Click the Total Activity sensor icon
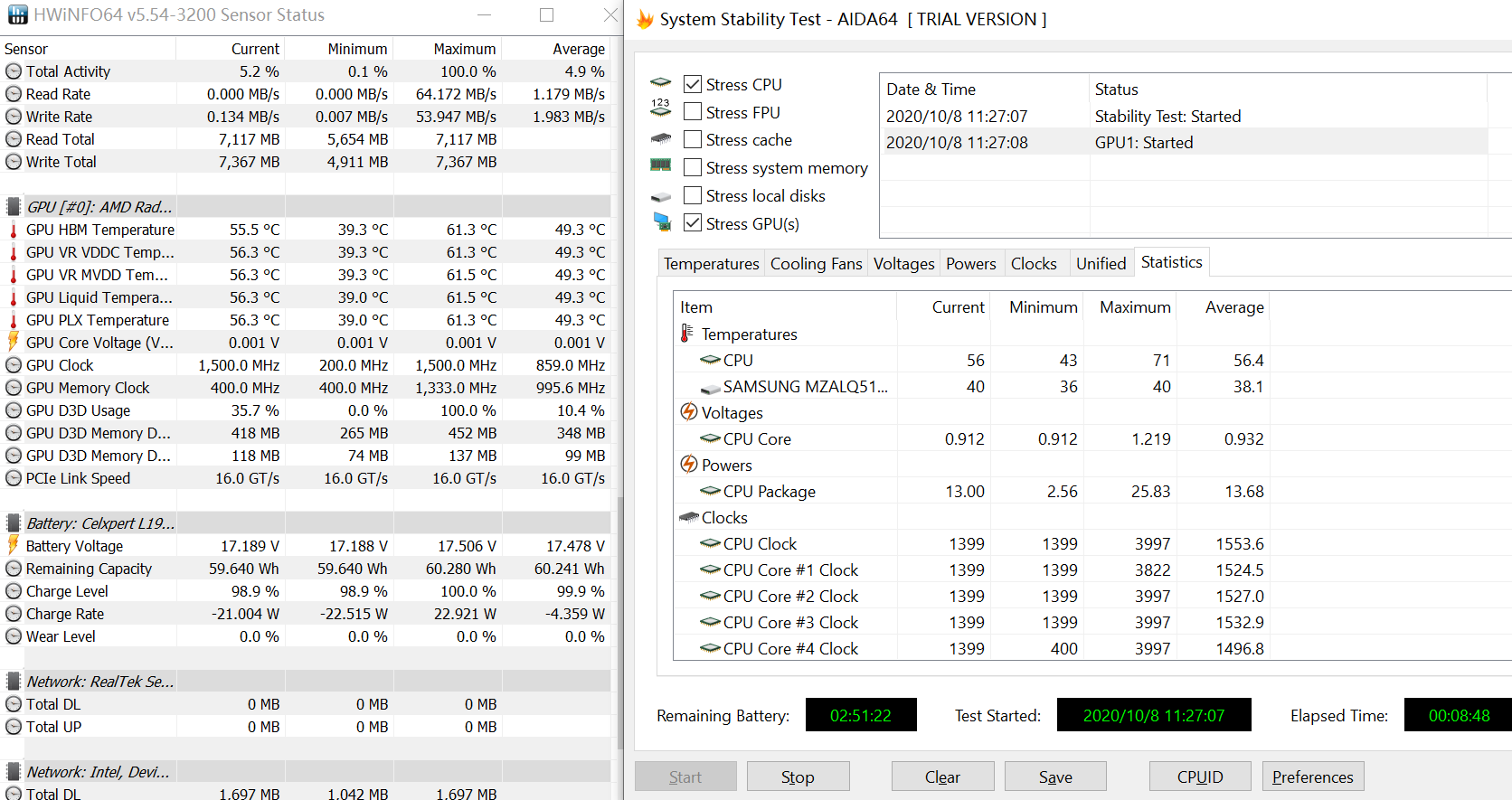 [x=14, y=71]
